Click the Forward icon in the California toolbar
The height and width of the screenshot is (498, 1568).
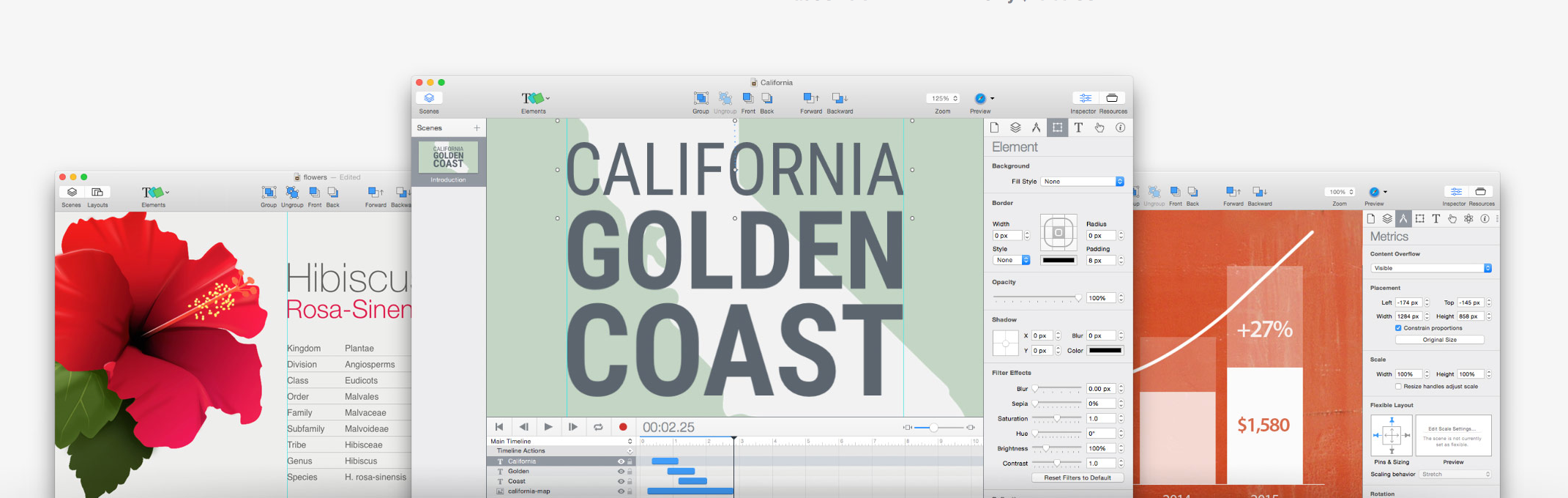click(x=810, y=98)
